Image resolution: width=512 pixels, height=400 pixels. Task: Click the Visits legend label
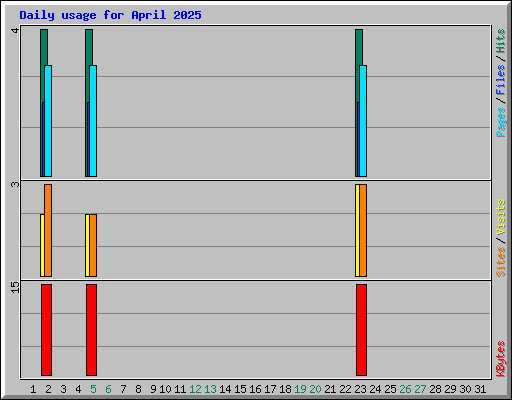coord(501,217)
